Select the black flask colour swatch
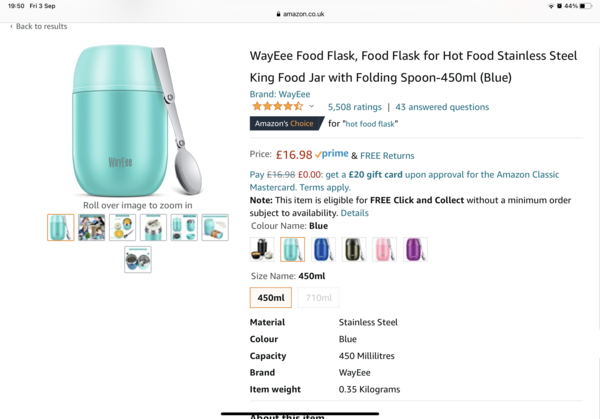This screenshot has height=419, width=600. click(262, 249)
